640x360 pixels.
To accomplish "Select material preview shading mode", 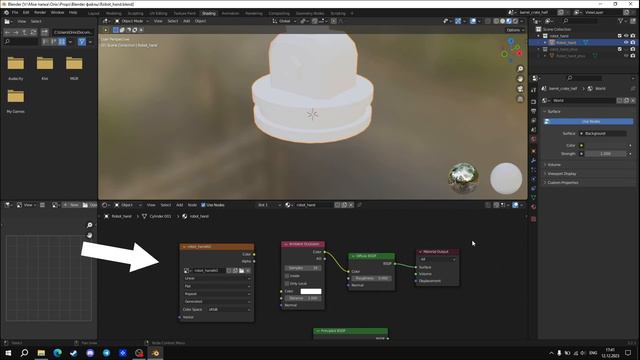I will (509, 21).
